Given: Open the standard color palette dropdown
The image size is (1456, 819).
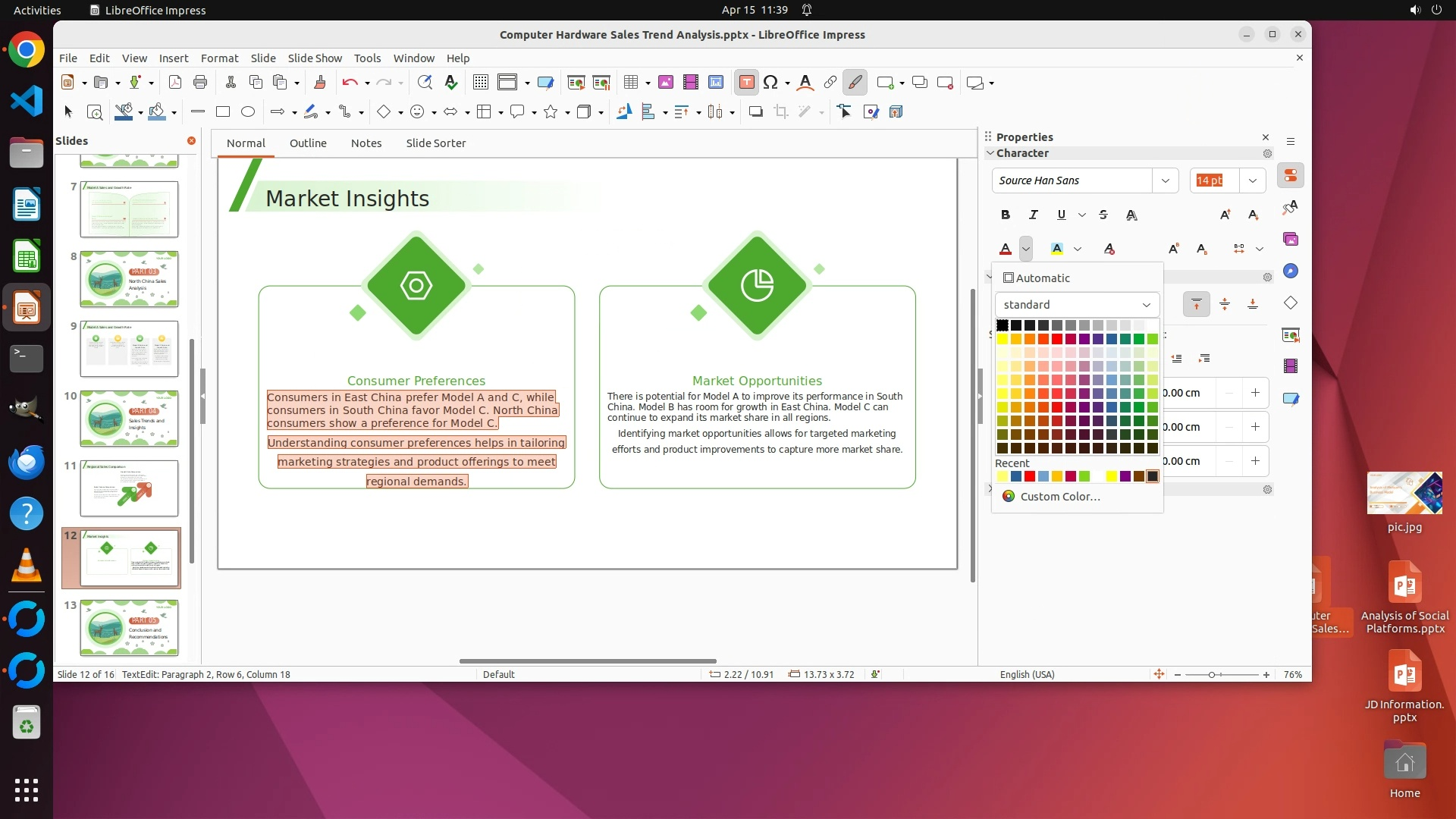Looking at the screenshot, I should click(x=1077, y=305).
